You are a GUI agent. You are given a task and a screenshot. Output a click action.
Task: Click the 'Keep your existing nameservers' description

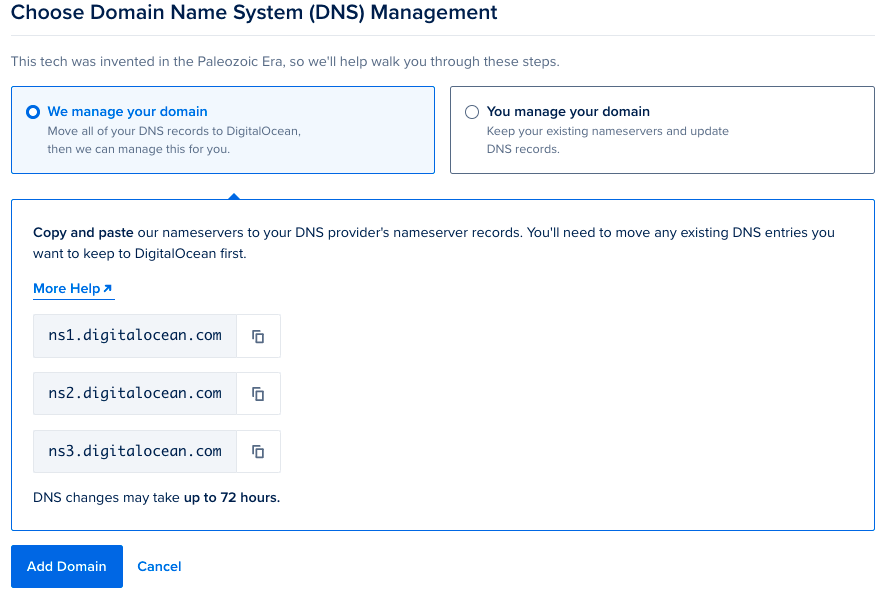[608, 140]
